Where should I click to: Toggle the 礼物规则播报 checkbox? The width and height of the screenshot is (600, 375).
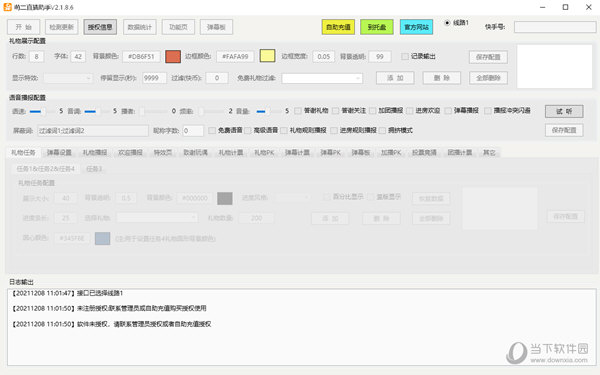284,131
